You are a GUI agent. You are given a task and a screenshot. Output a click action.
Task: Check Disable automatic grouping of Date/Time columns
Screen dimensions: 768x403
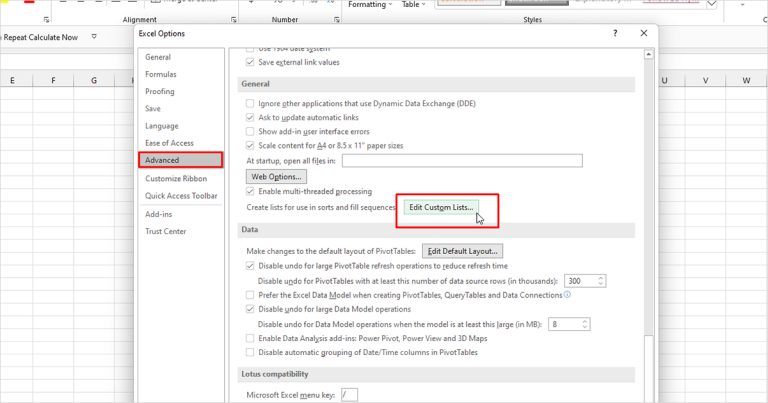[250, 353]
